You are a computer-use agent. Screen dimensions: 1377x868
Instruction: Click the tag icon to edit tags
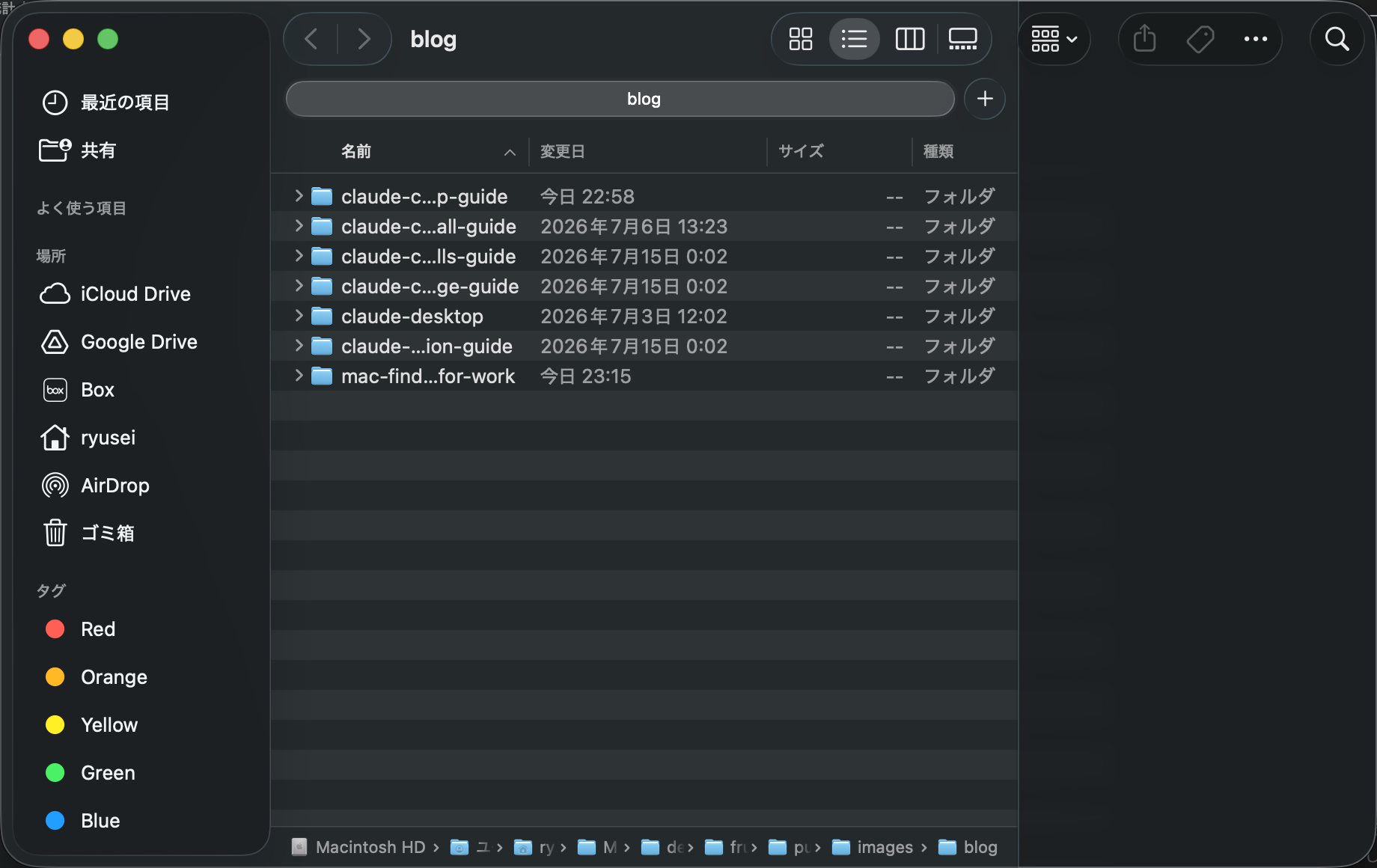(1200, 39)
